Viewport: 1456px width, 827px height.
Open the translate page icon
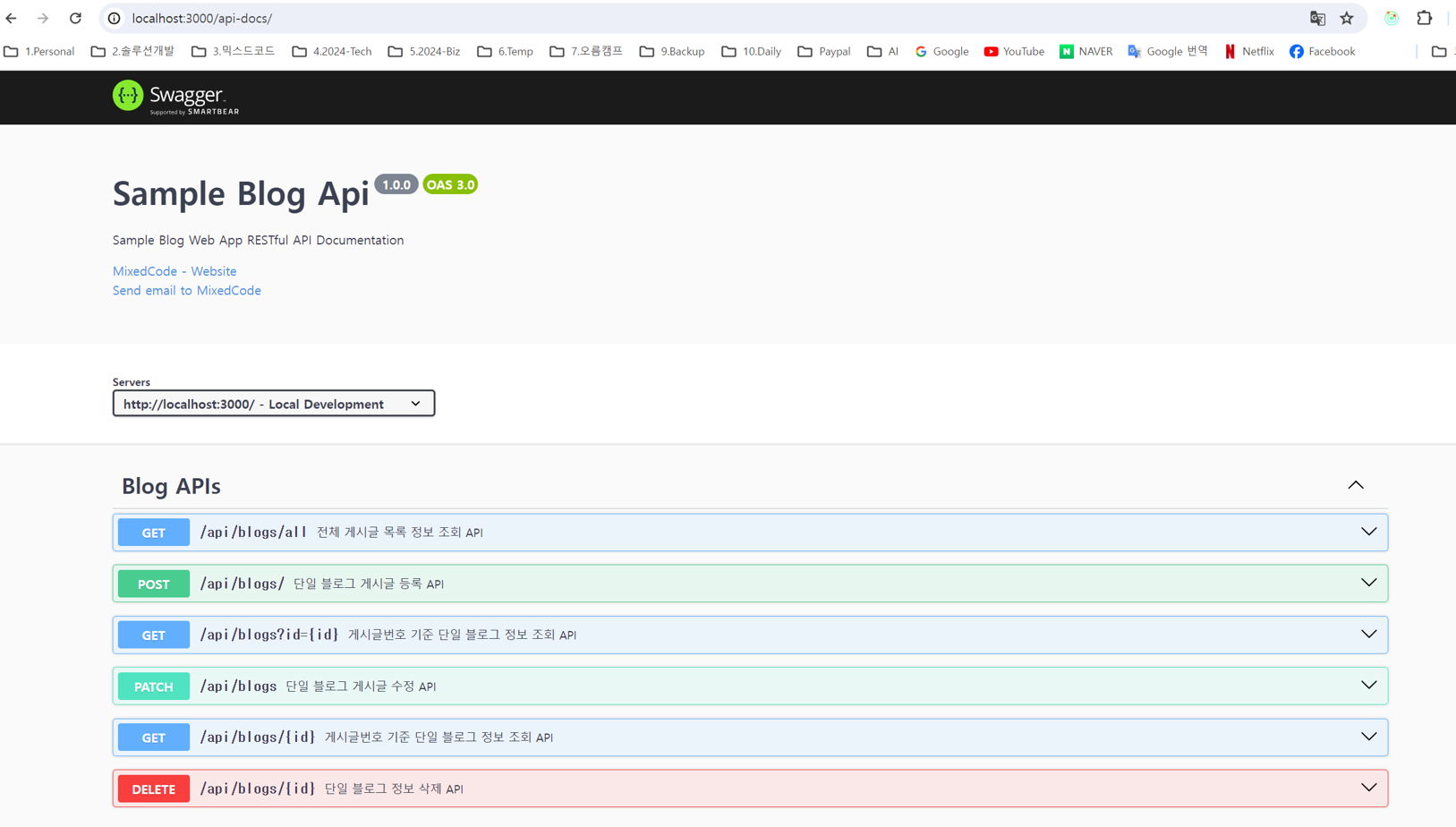tap(1317, 18)
